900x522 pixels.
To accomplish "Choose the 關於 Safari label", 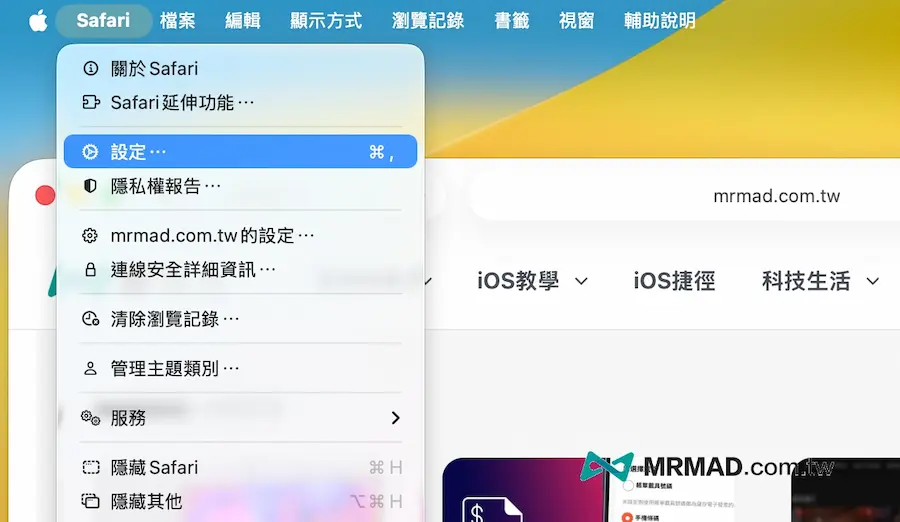I will click(154, 69).
